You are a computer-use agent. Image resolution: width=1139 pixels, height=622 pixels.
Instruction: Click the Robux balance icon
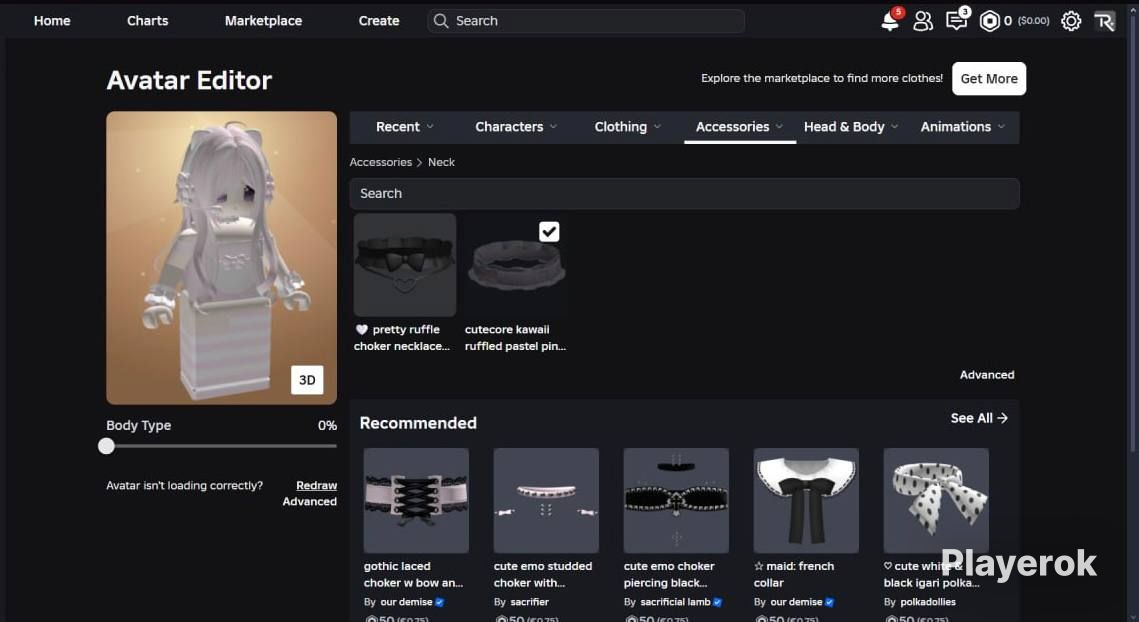(x=989, y=21)
